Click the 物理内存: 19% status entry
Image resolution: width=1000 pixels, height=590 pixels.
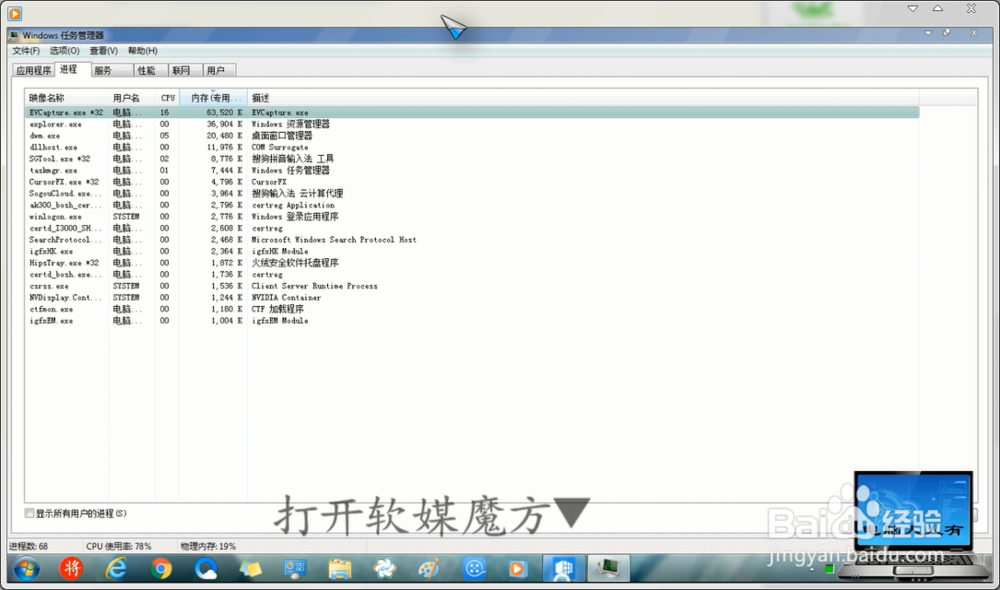click(x=208, y=546)
